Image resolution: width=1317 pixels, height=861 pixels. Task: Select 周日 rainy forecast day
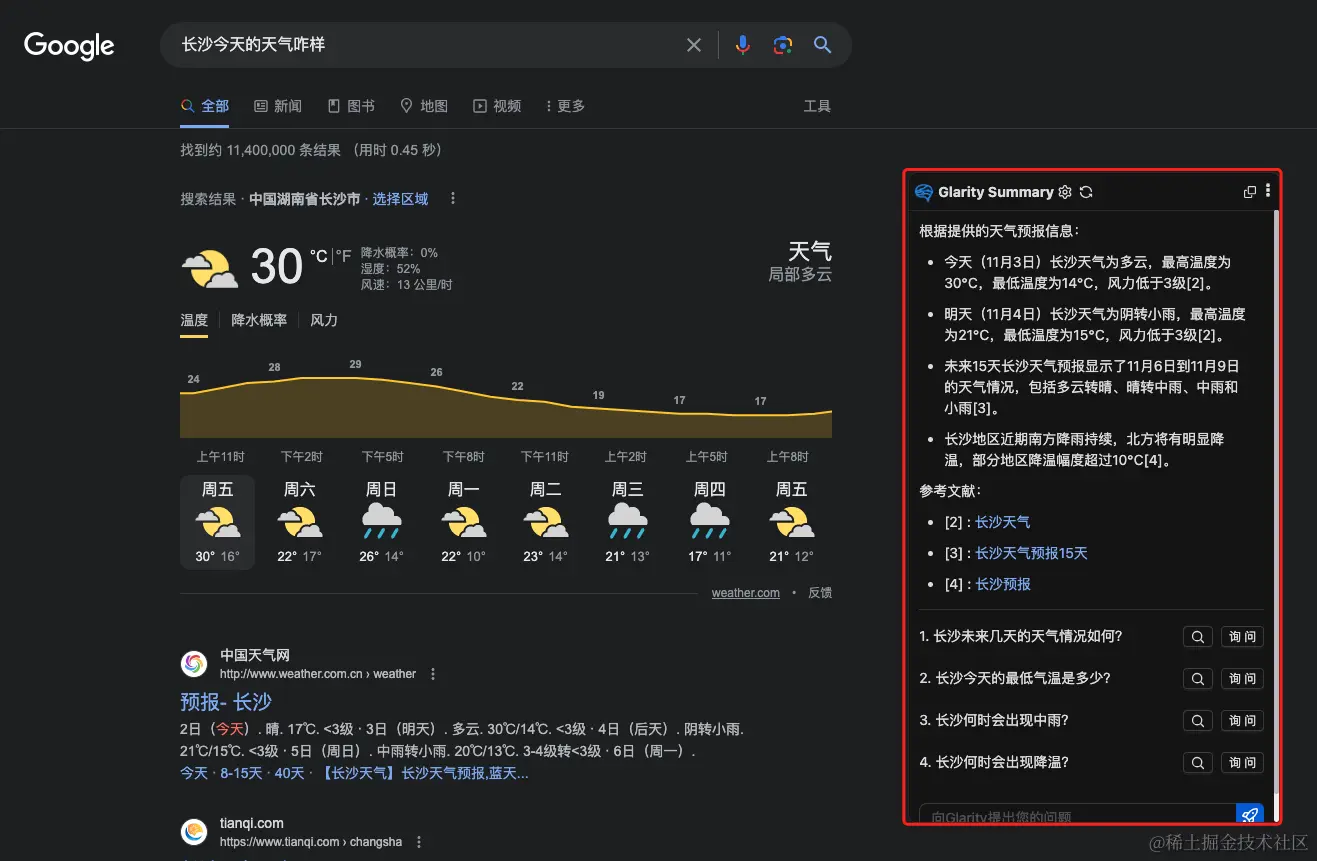(381, 522)
